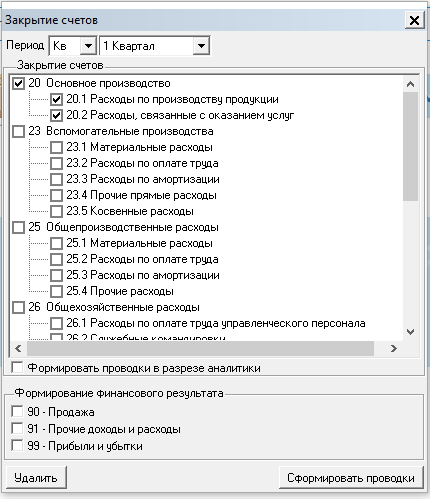The image size is (430, 499).
Task: Tick the 90 - Продажа checkbox
Action: tap(17, 412)
